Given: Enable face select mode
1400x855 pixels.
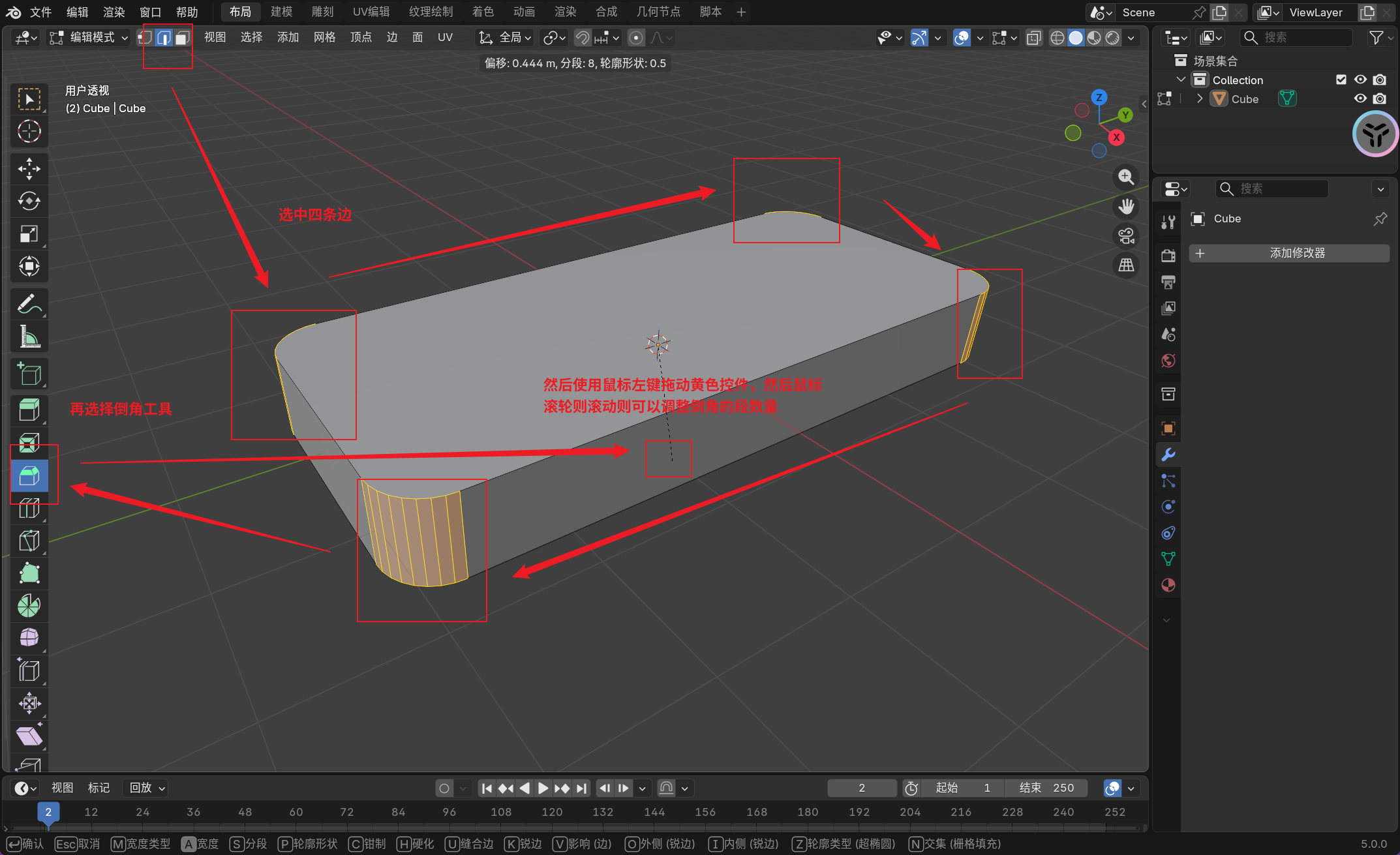Looking at the screenshot, I should coord(183,38).
